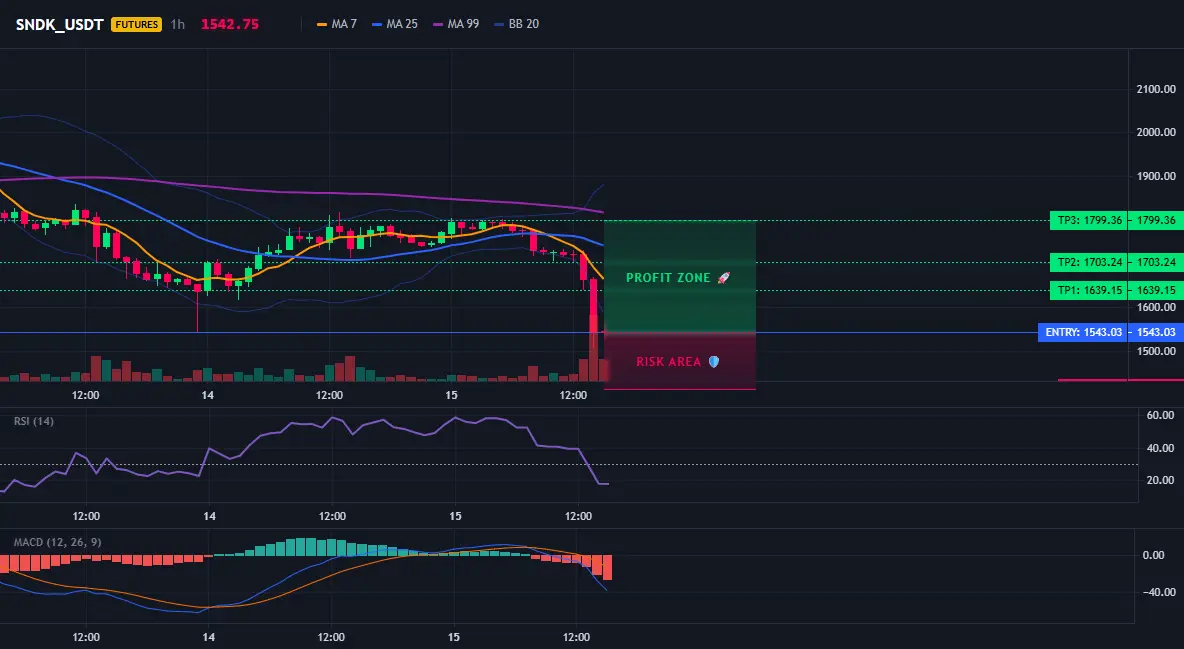Screen dimensions: 1184x649
Task: Click the TP3: 1799.36 price label
Action: 1088,221
